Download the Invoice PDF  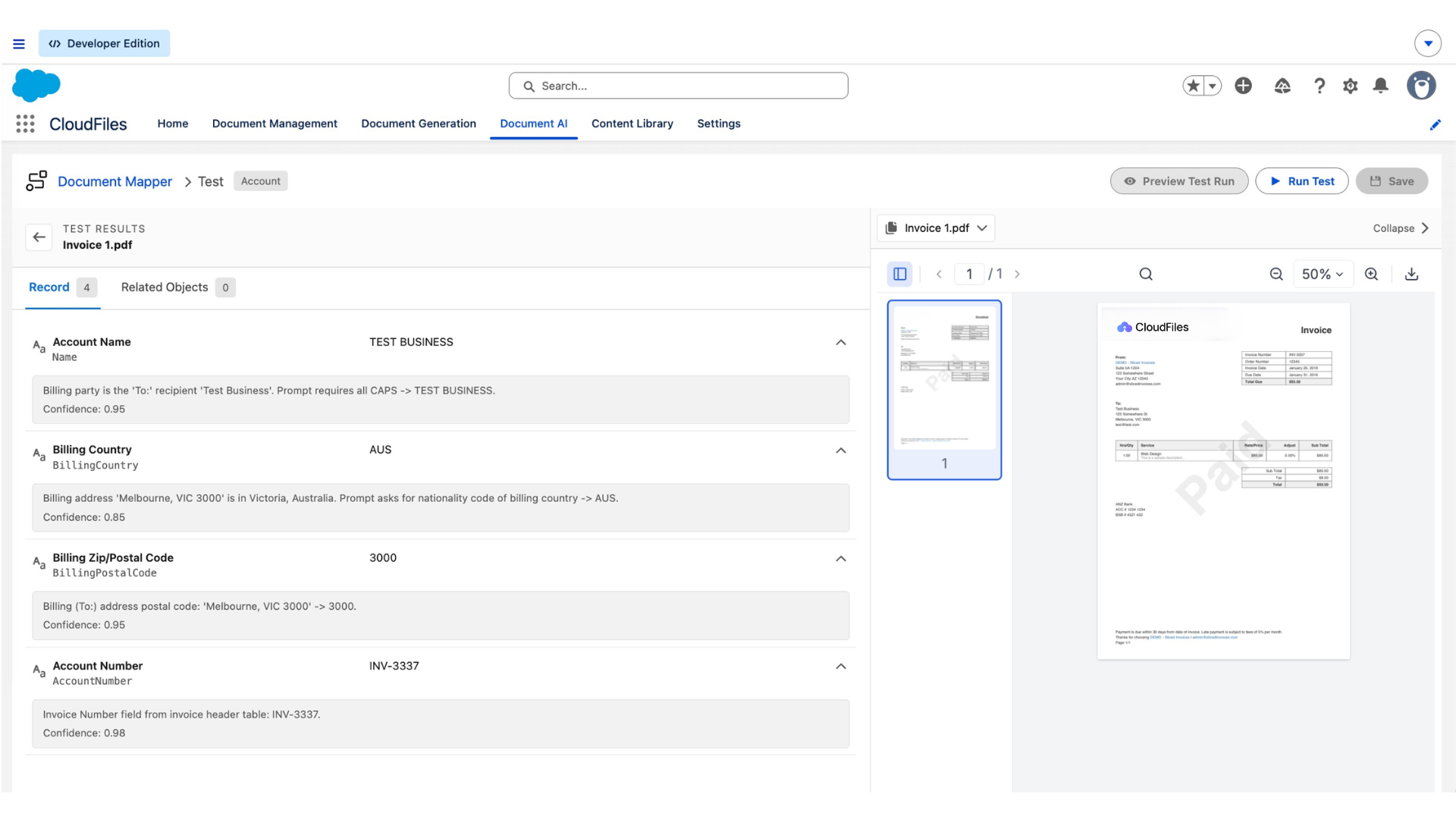pyautogui.click(x=1411, y=274)
